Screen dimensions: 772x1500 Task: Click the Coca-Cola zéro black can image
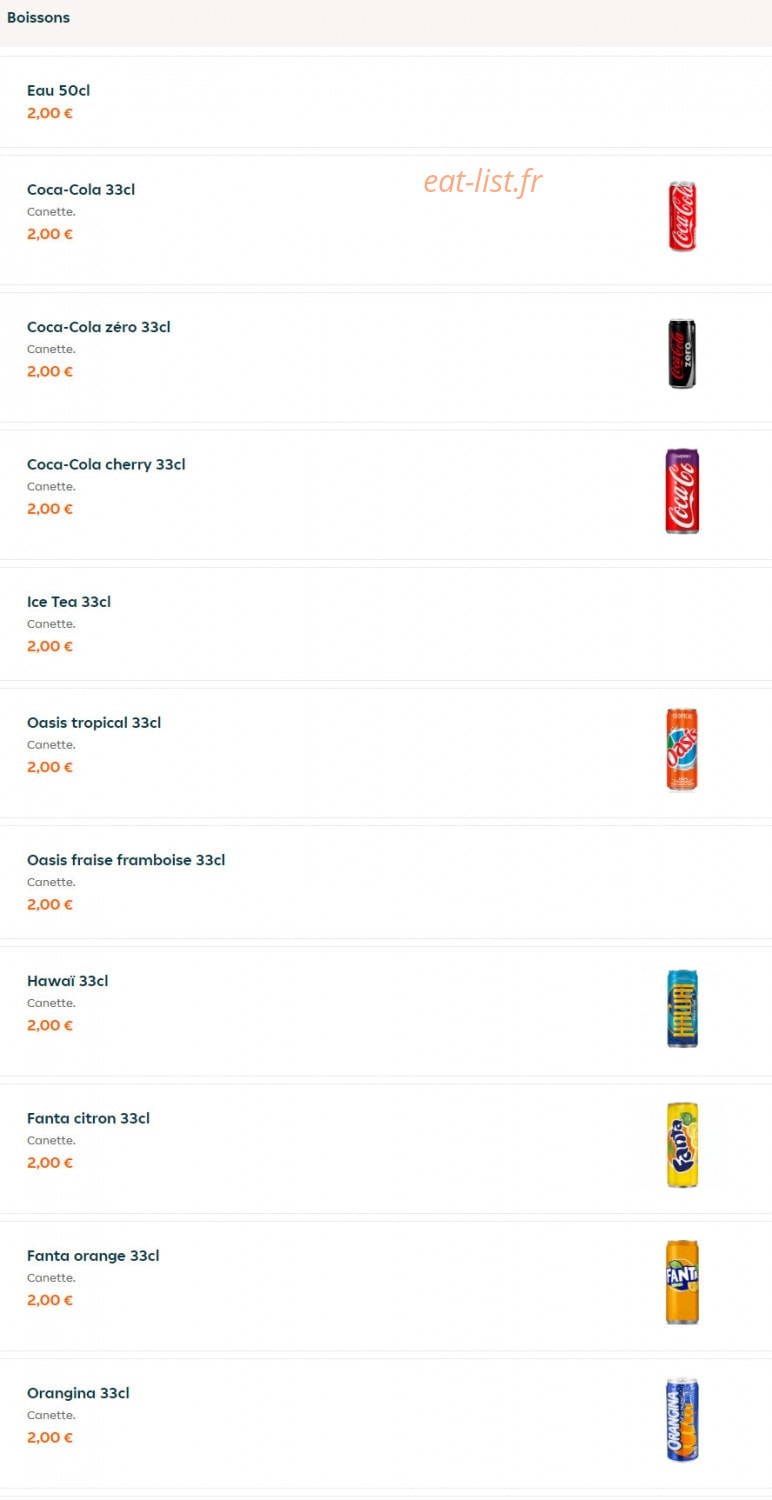(682, 354)
